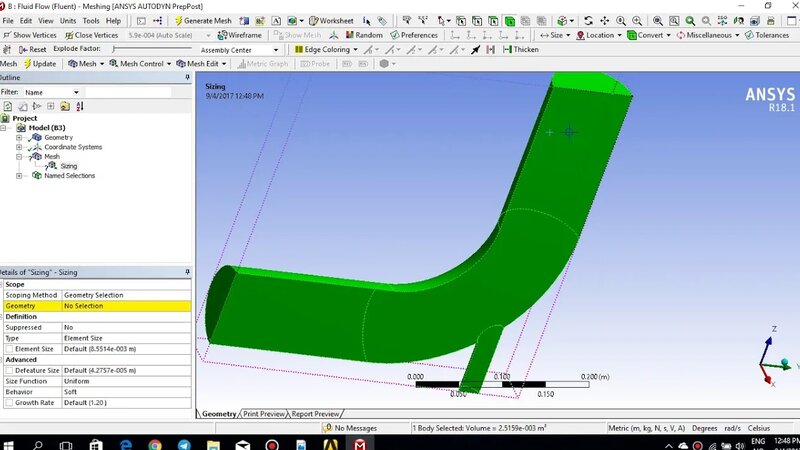
Task: Click the sort alphabetically icon in Outline
Action: click(x=80, y=106)
